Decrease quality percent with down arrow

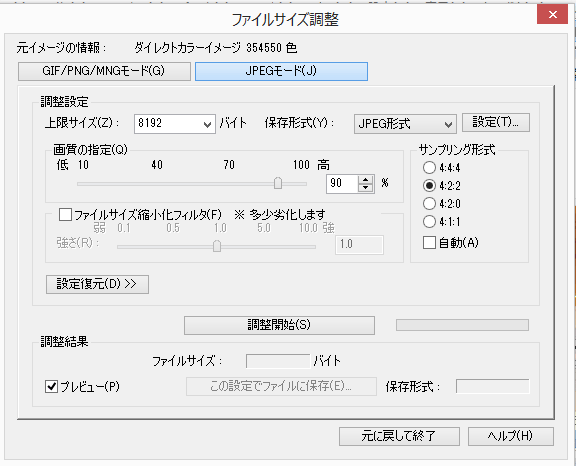[365, 188]
